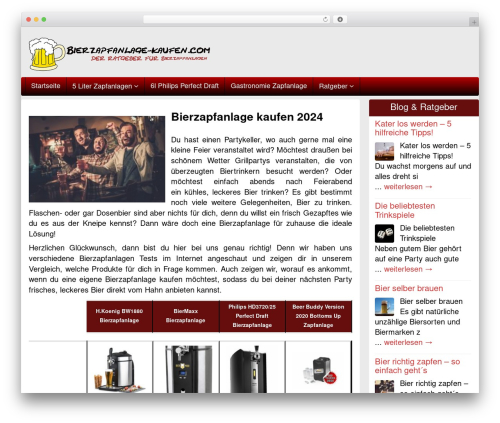Click the macOS yellow minimize window button
The width and height of the screenshot is (500, 423).
(36, 20)
